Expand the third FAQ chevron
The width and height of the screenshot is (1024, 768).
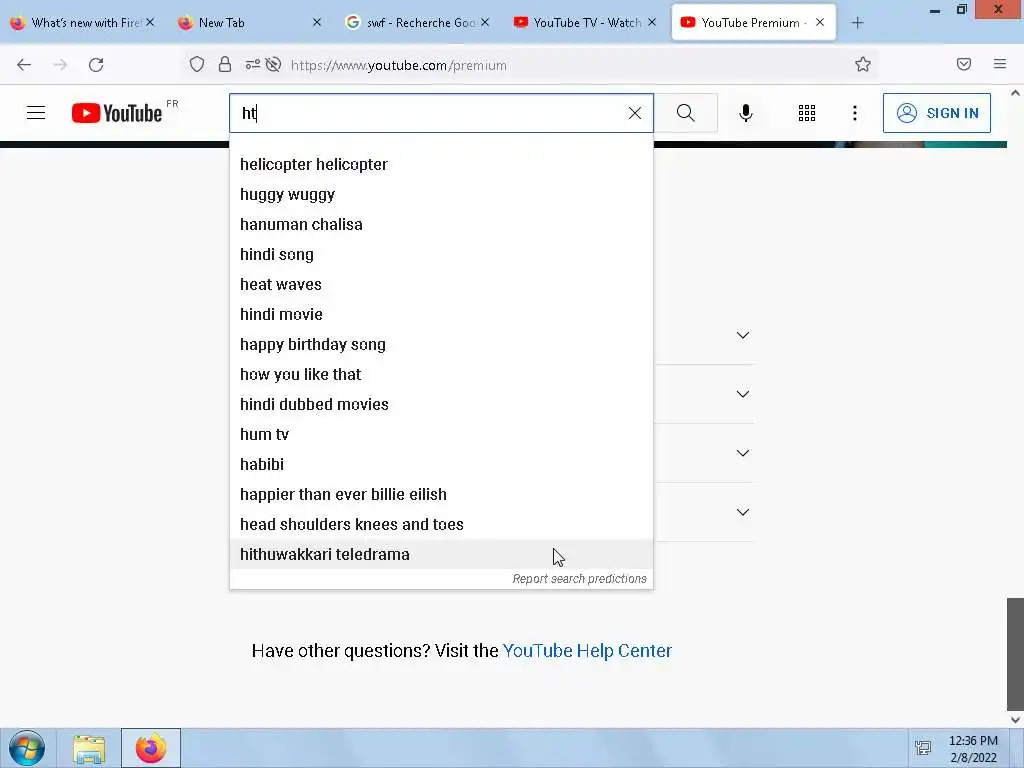coord(743,453)
